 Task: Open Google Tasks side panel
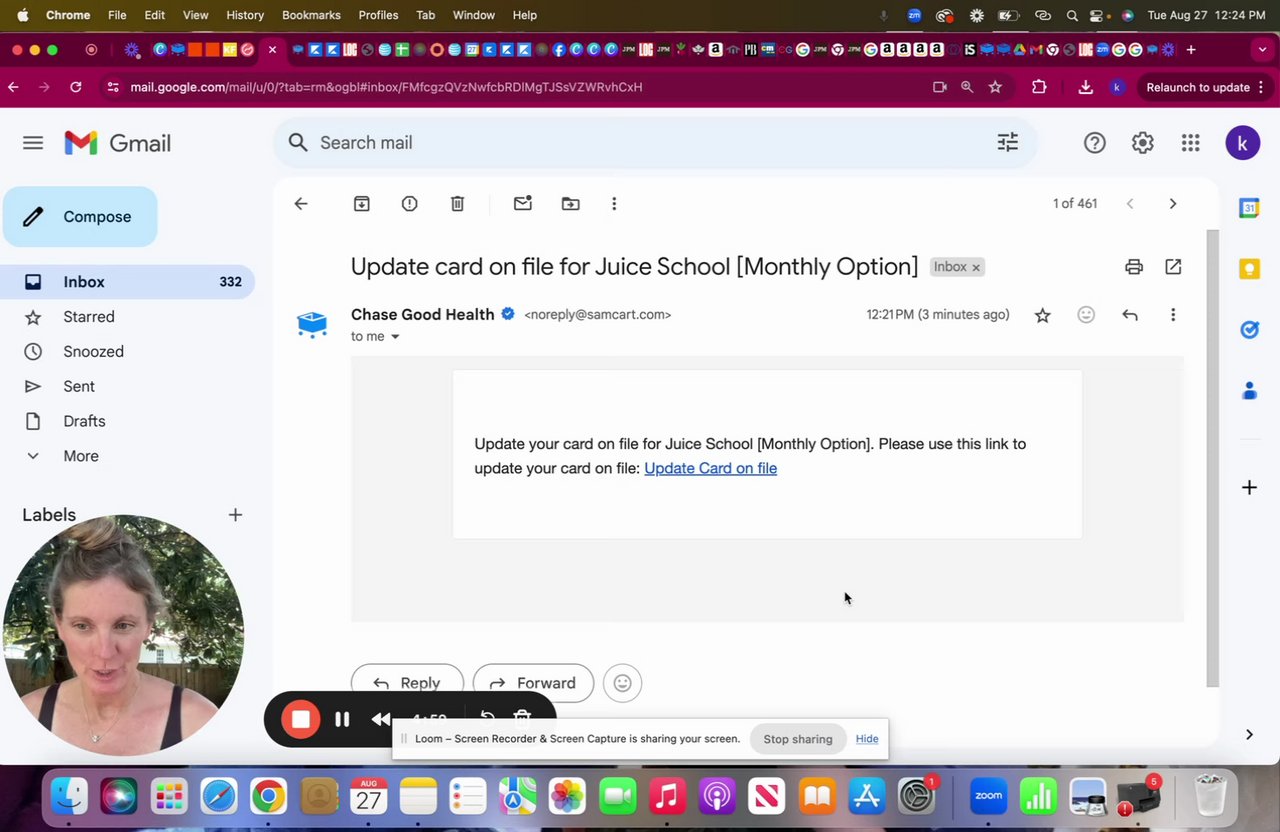[1249, 330]
